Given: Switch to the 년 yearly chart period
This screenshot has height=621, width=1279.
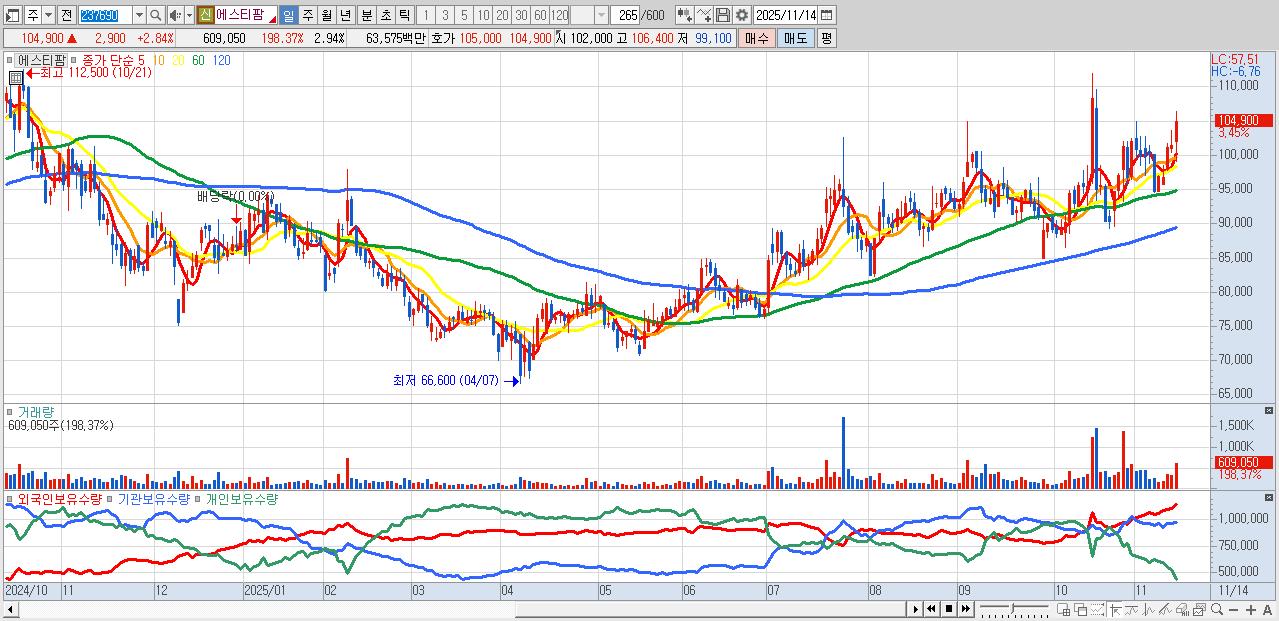Looking at the screenshot, I should tap(345, 15).
